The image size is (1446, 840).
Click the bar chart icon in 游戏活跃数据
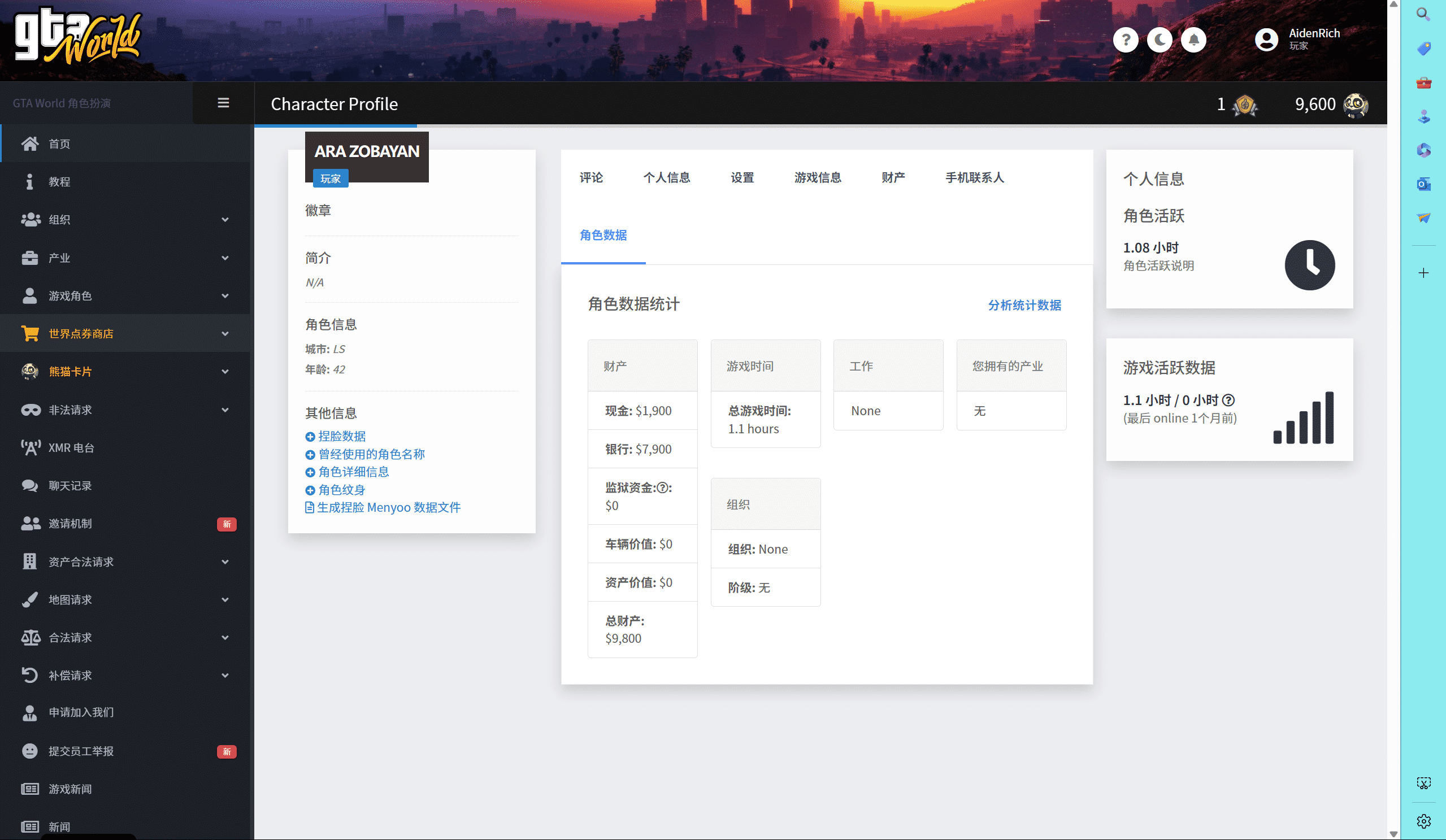[x=1303, y=417]
